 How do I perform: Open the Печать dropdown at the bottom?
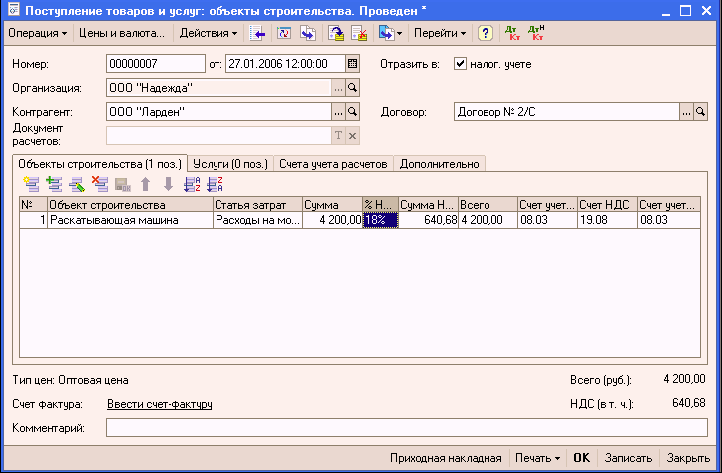536,458
